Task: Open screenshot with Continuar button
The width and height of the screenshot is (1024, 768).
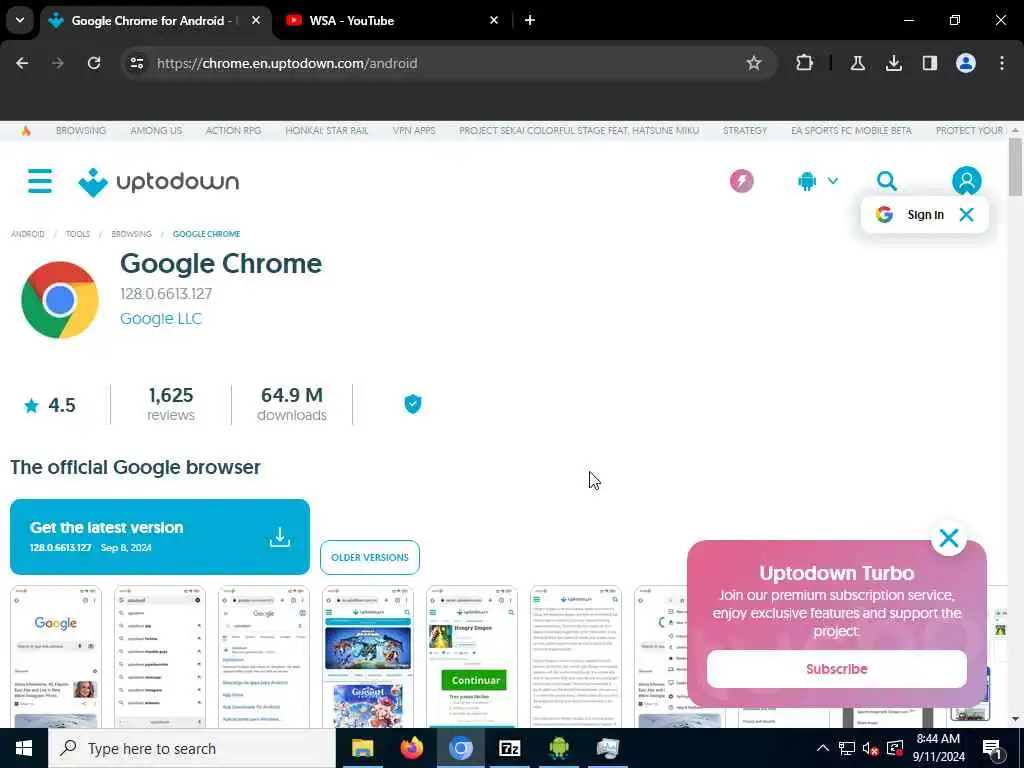Action: click(x=472, y=657)
